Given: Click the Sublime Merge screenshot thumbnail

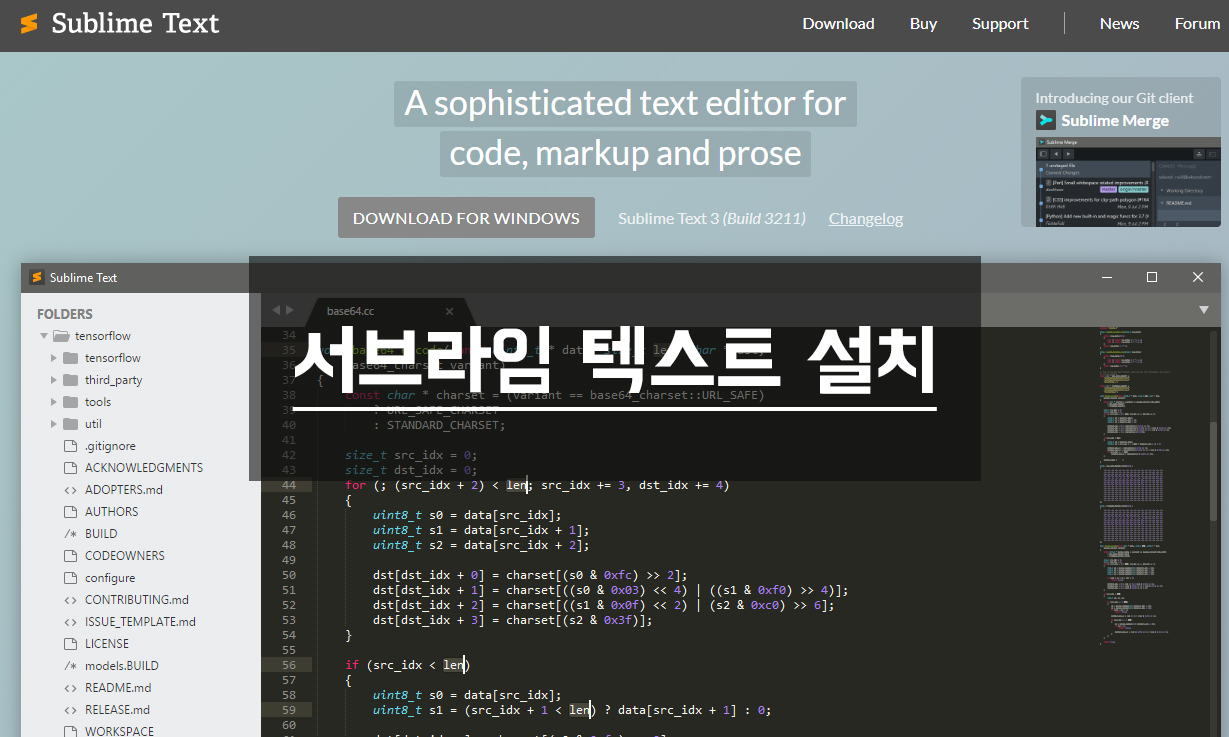Looking at the screenshot, I should pos(1127,182).
